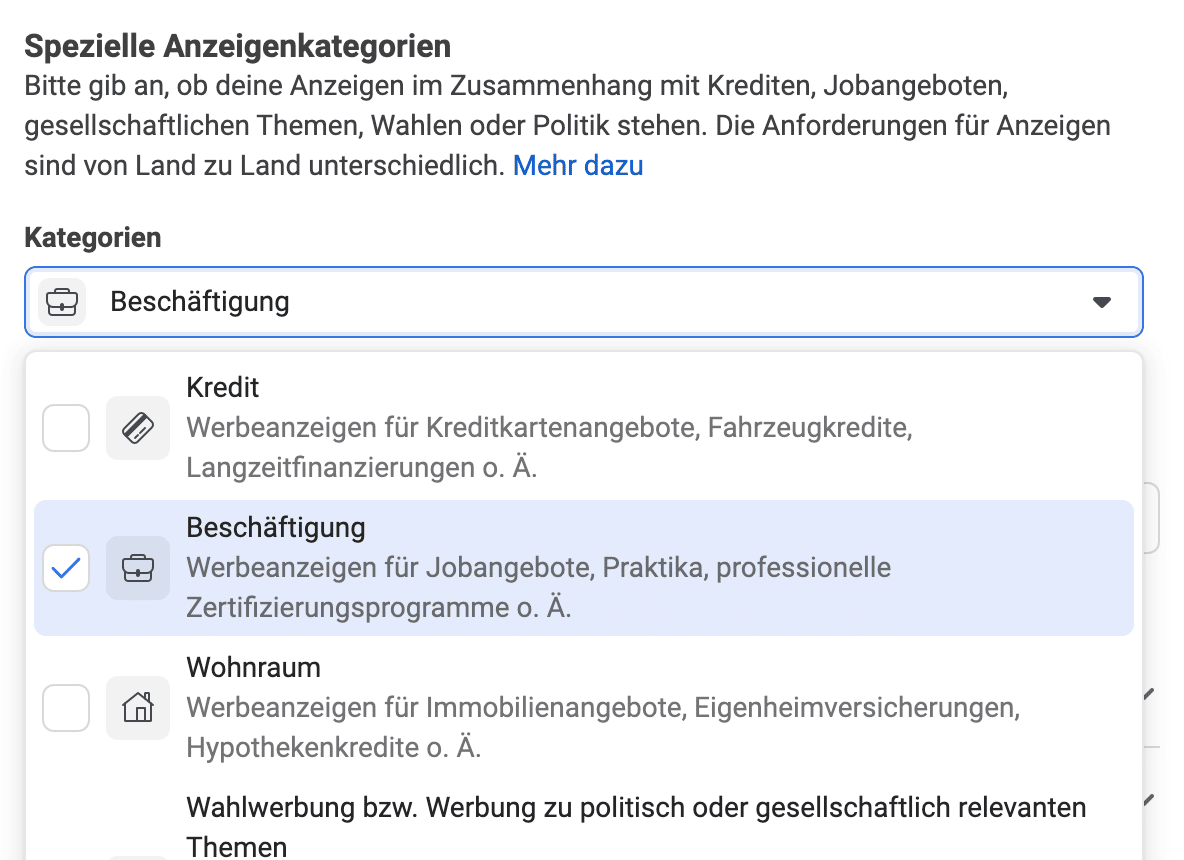Click the briefcase icon in the Kategorien field
This screenshot has width=1184, height=860.
(x=62, y=301)
